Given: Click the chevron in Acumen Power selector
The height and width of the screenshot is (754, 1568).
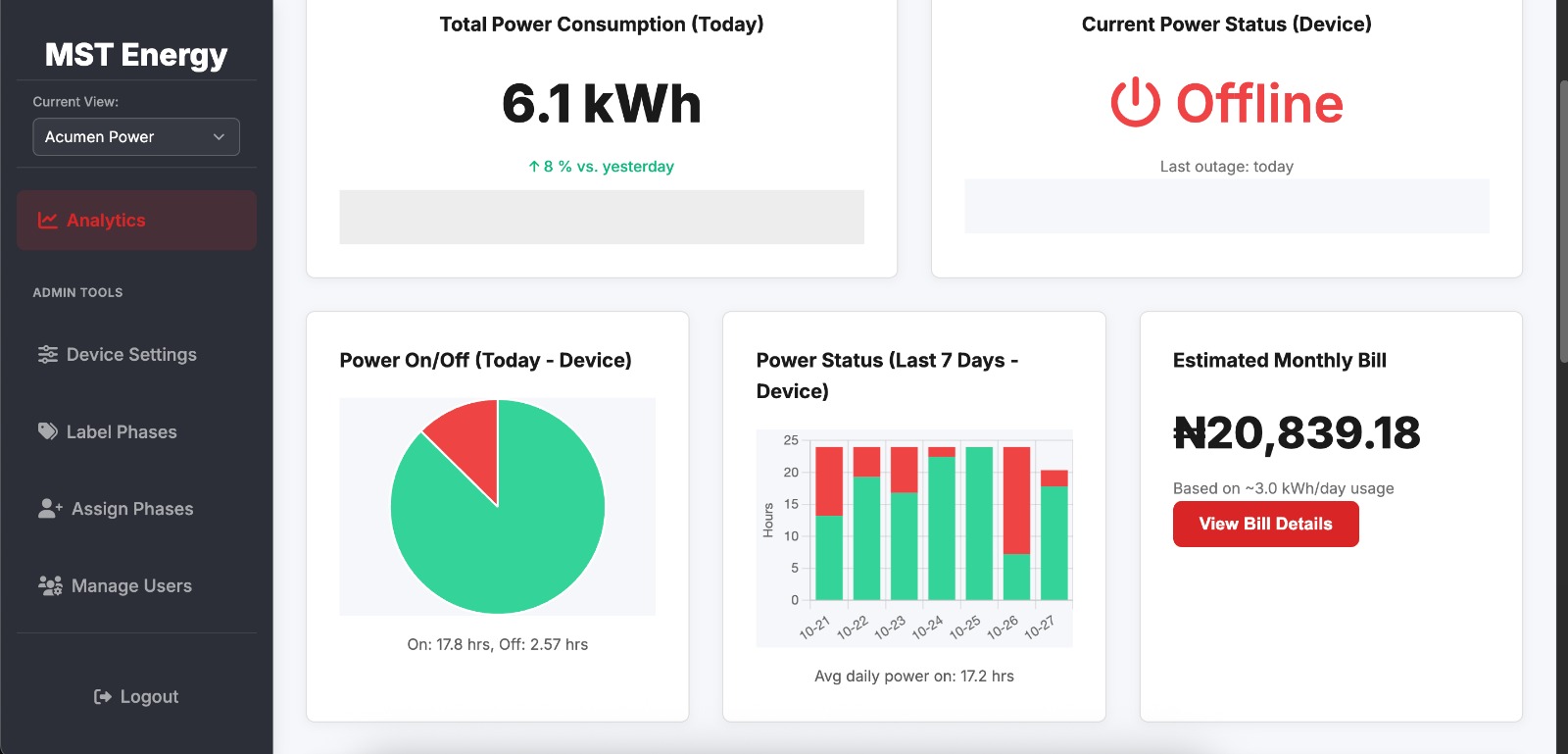Looking at the screenshot, I should pyautogui.click(x=219, y=137).
